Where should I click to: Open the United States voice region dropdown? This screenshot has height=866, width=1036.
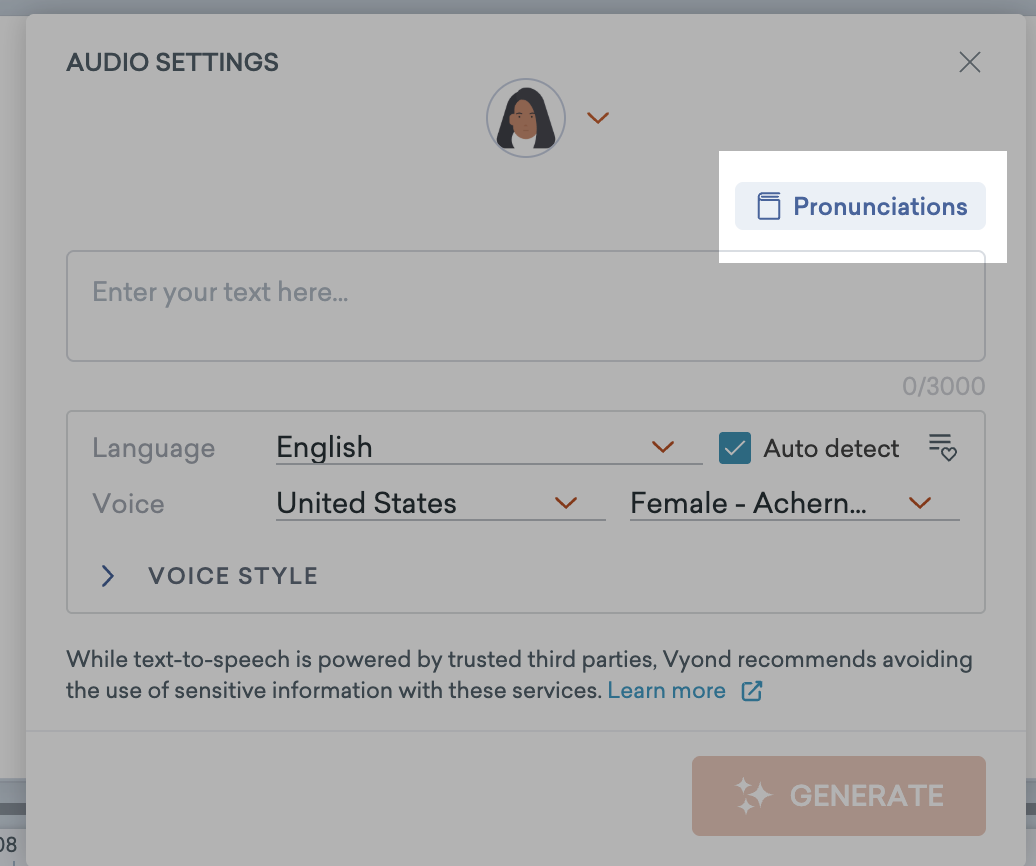(x=420, y=503)
